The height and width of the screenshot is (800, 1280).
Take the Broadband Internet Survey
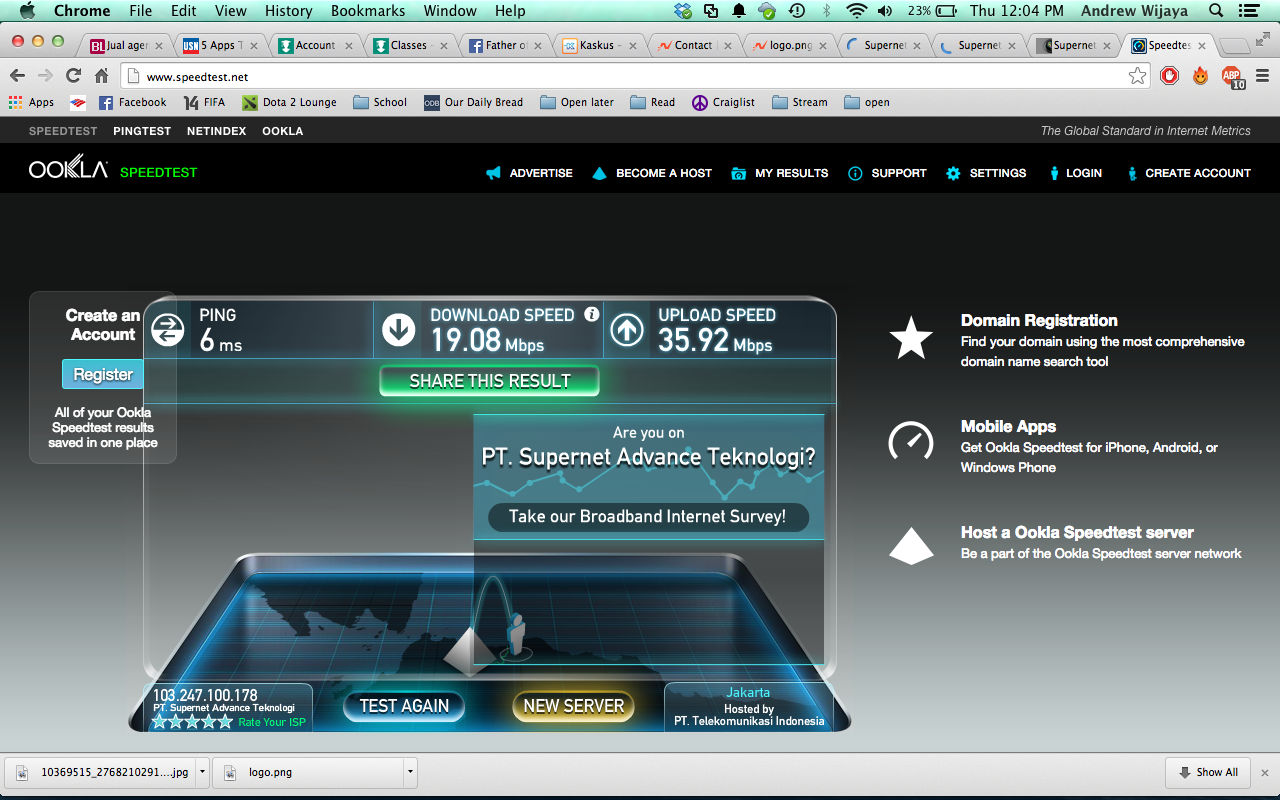pyautogui.click(x=648, y=517)
